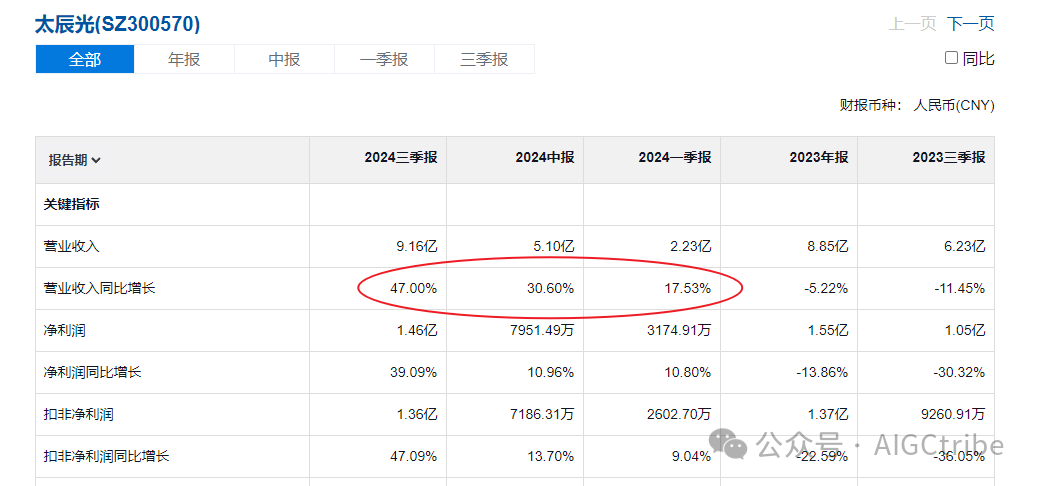Click the -11.45% growth value

(960, 288)
